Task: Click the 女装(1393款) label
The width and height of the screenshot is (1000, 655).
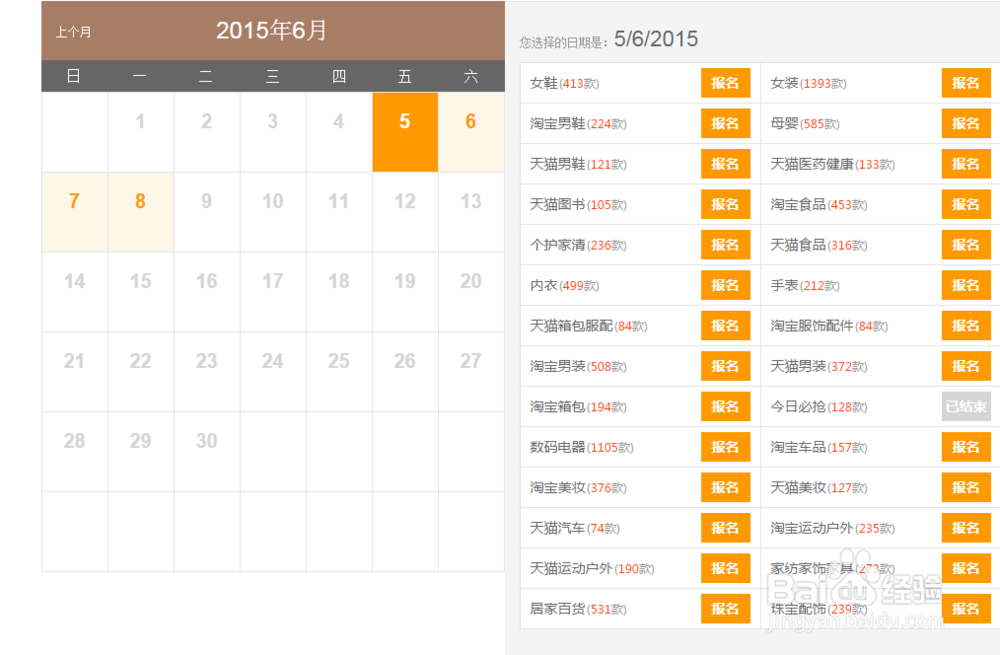Action: click(809, 84)
